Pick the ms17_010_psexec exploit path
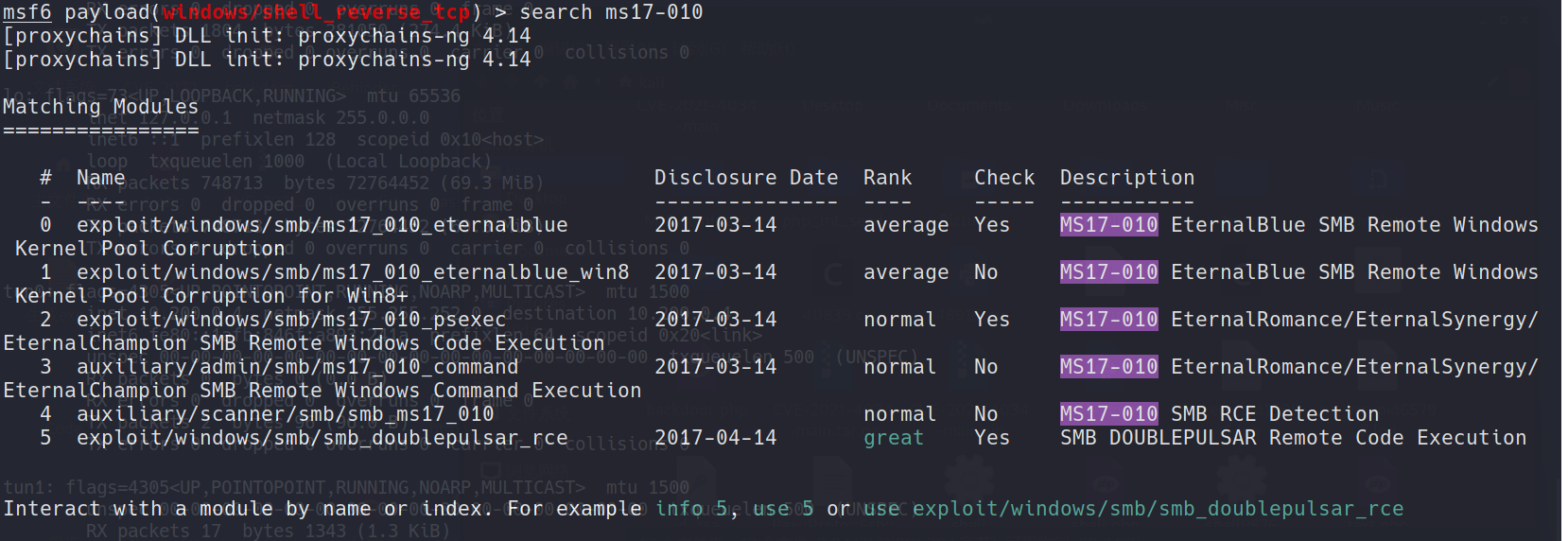1568x541 pixels. (290, 320)
